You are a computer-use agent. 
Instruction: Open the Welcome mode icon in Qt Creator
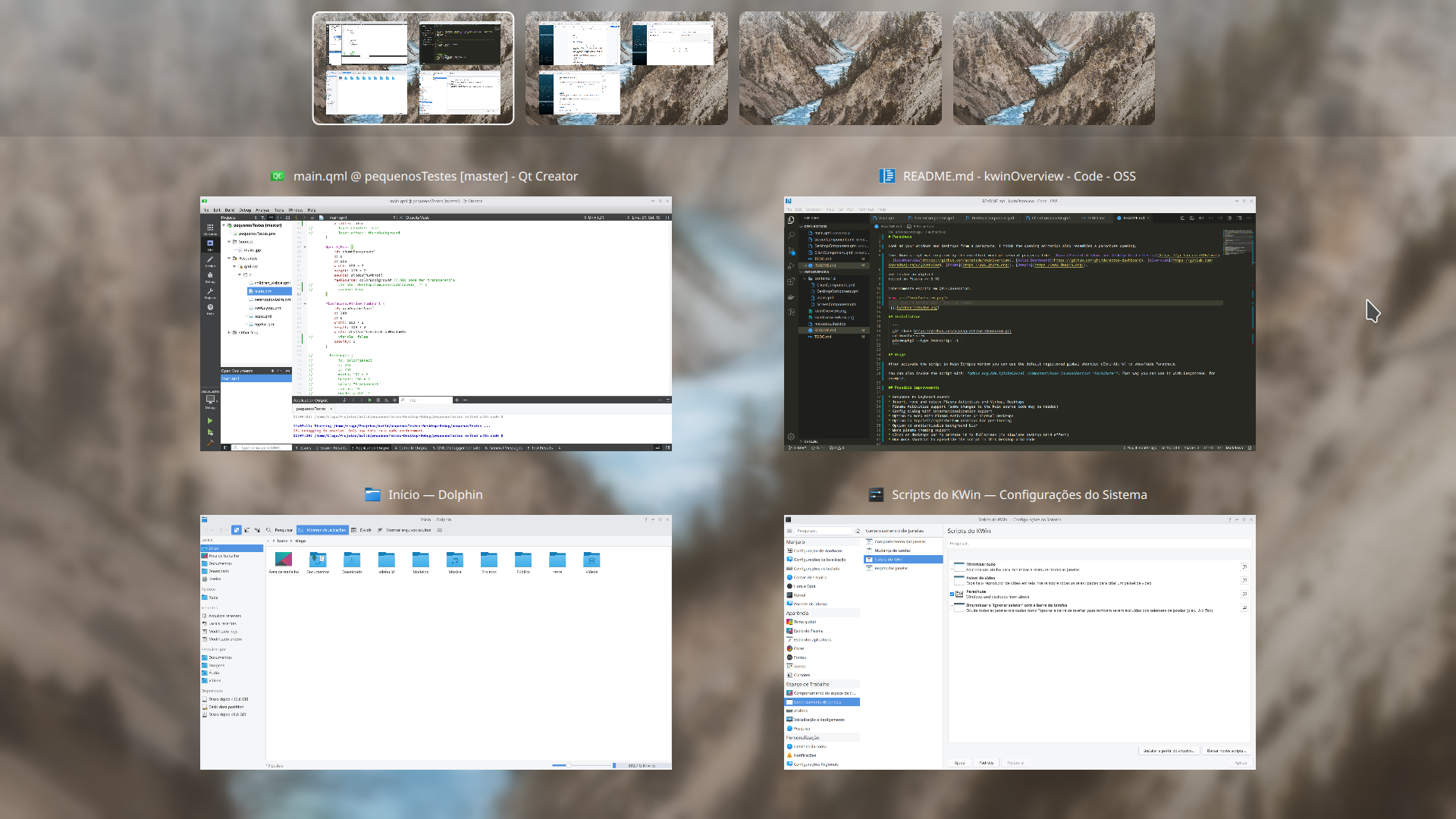point(210,228)
